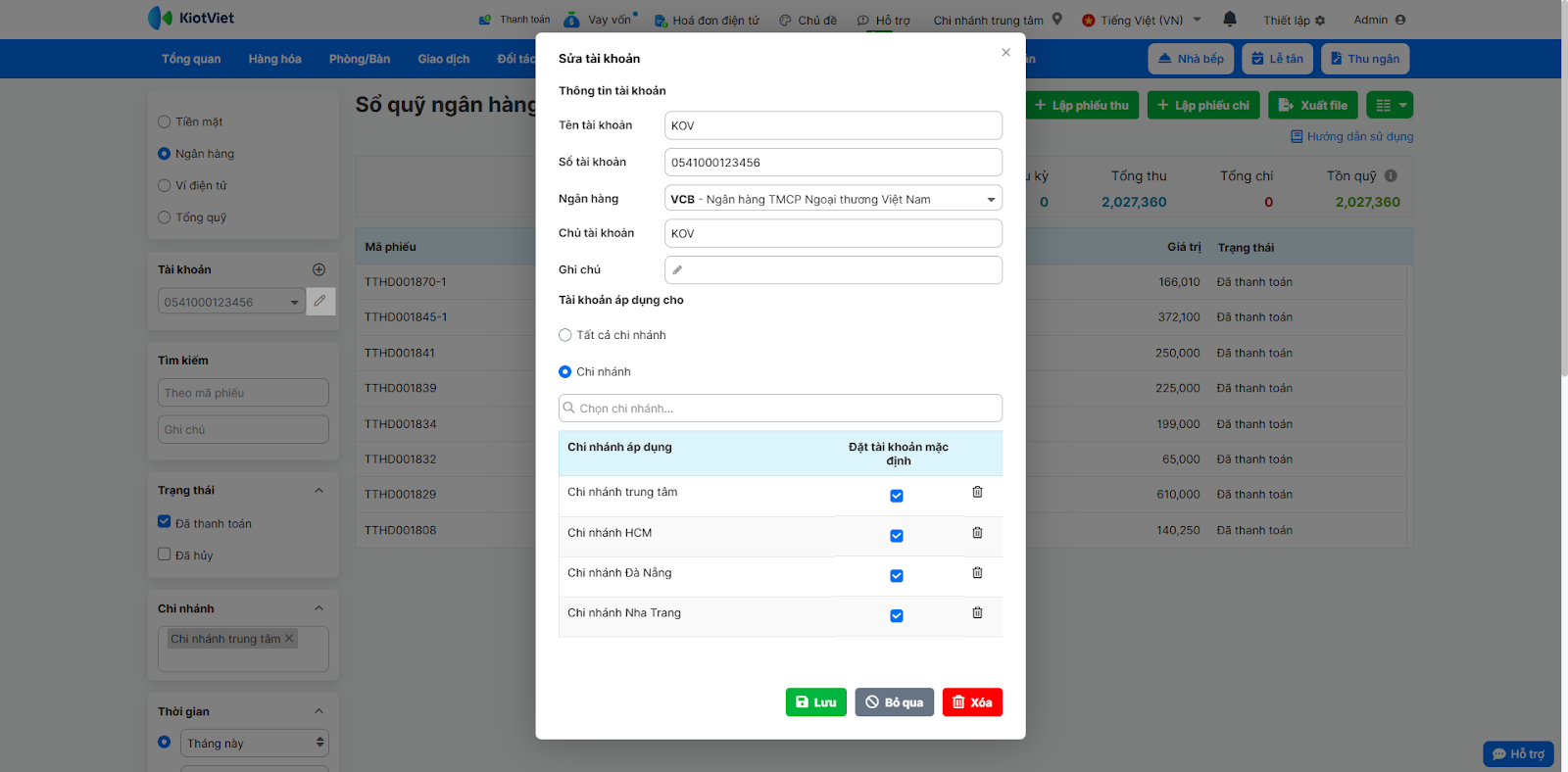Open the Hàng hóa menu
1568x772 pixels.
coord(275,59)
